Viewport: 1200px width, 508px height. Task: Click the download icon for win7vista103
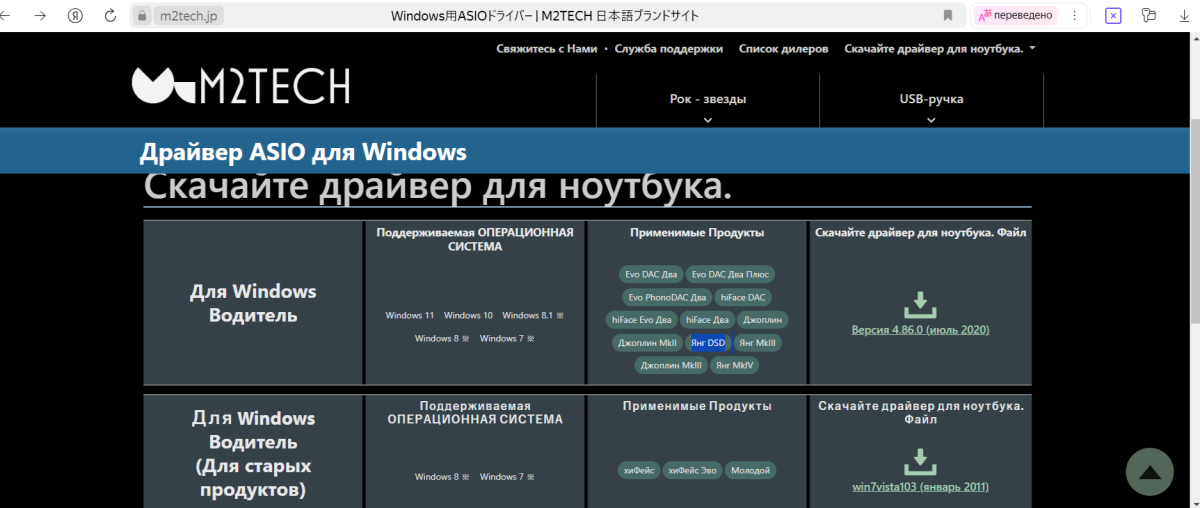920,461
